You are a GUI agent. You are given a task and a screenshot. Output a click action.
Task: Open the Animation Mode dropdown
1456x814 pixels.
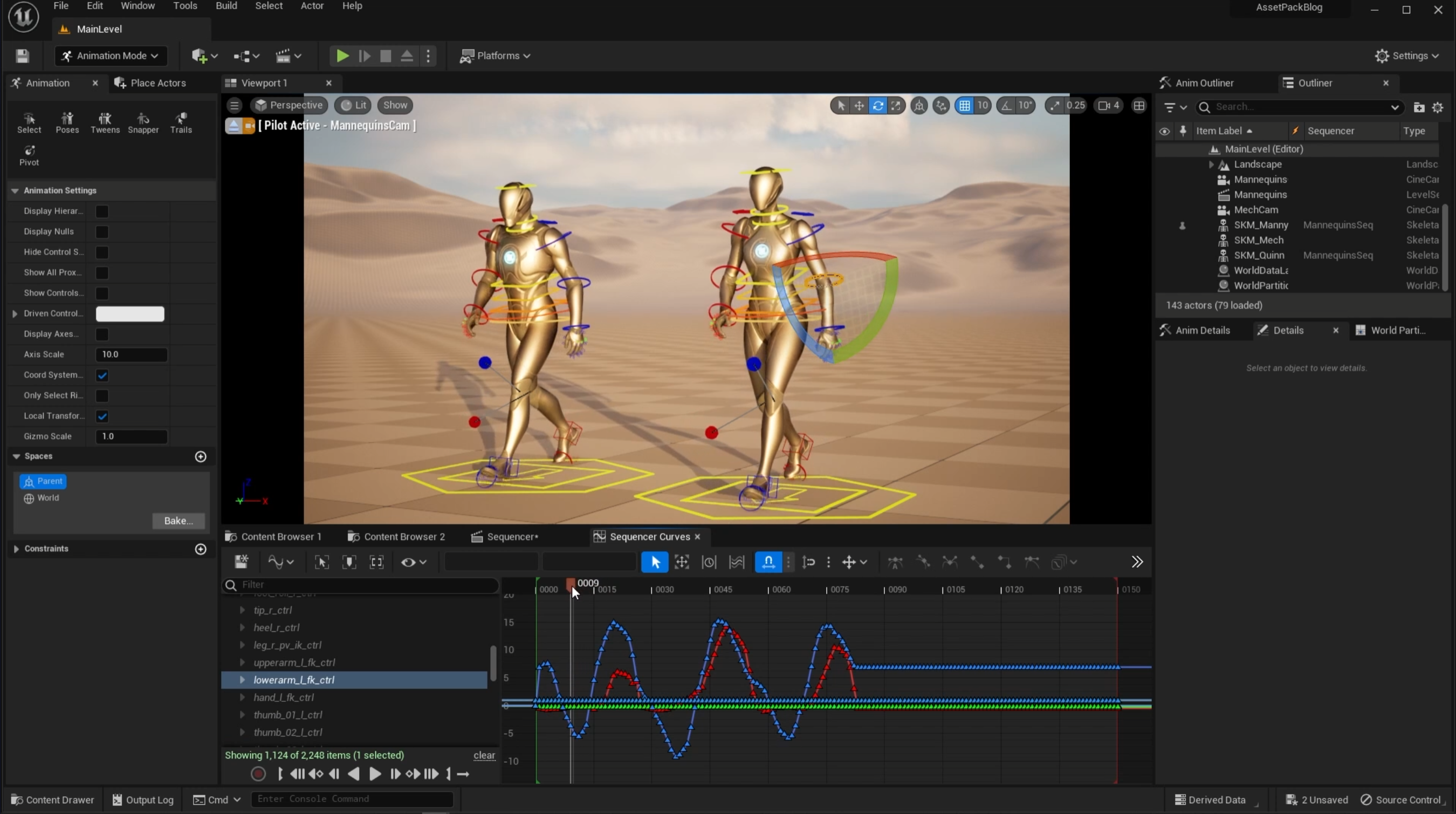111,56
